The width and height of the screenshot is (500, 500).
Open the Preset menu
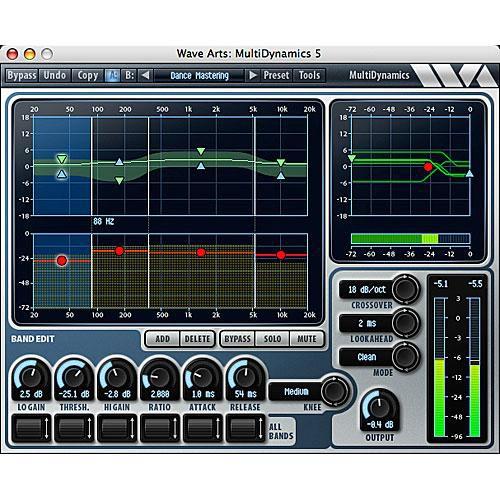[x=276, y=75]
